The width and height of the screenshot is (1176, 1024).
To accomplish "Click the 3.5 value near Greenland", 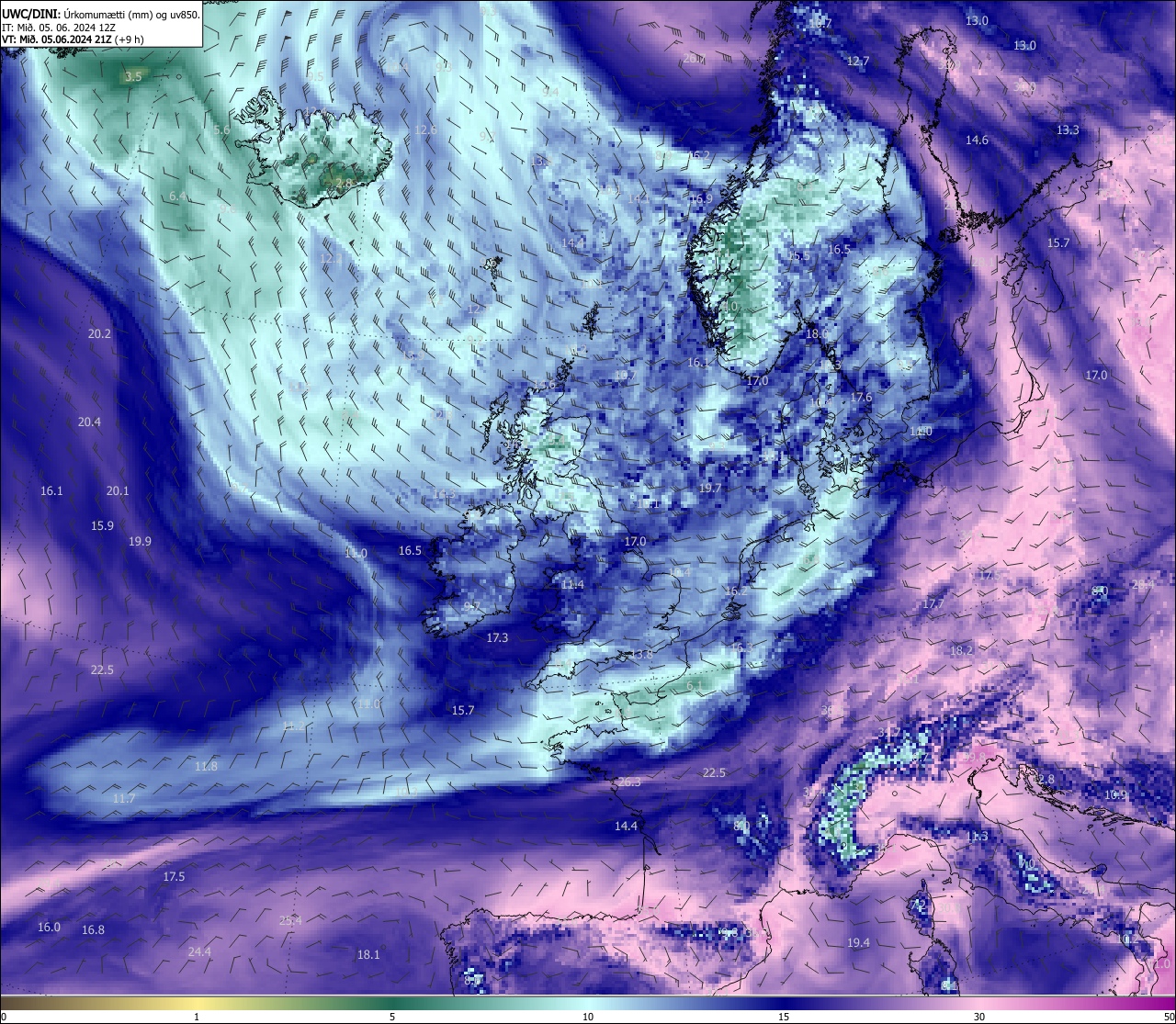I will (133, 77).
